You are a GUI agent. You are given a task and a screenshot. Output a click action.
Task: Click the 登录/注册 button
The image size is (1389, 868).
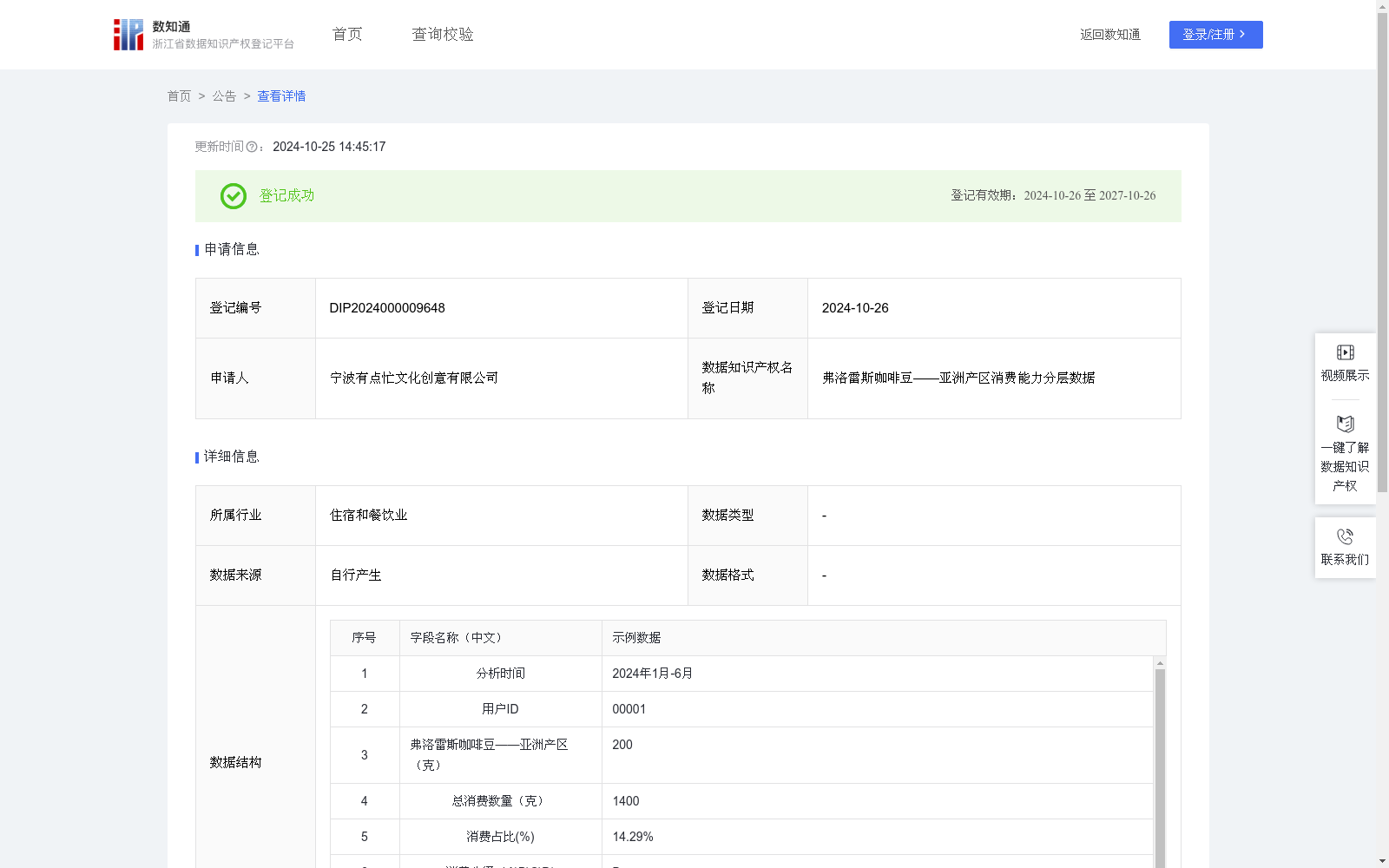click(1215, 35)
